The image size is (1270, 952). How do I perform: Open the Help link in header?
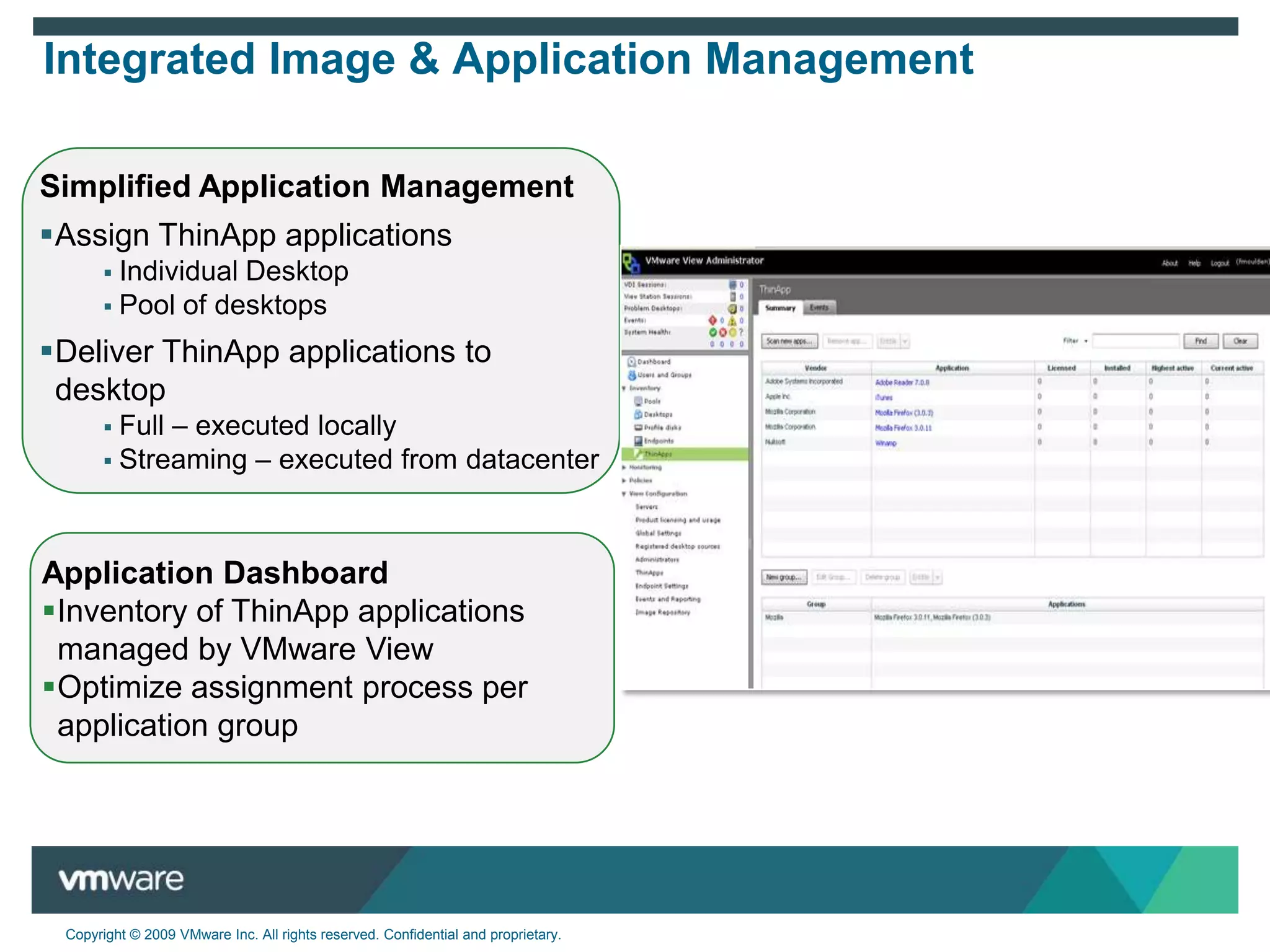click(1194, 263)
